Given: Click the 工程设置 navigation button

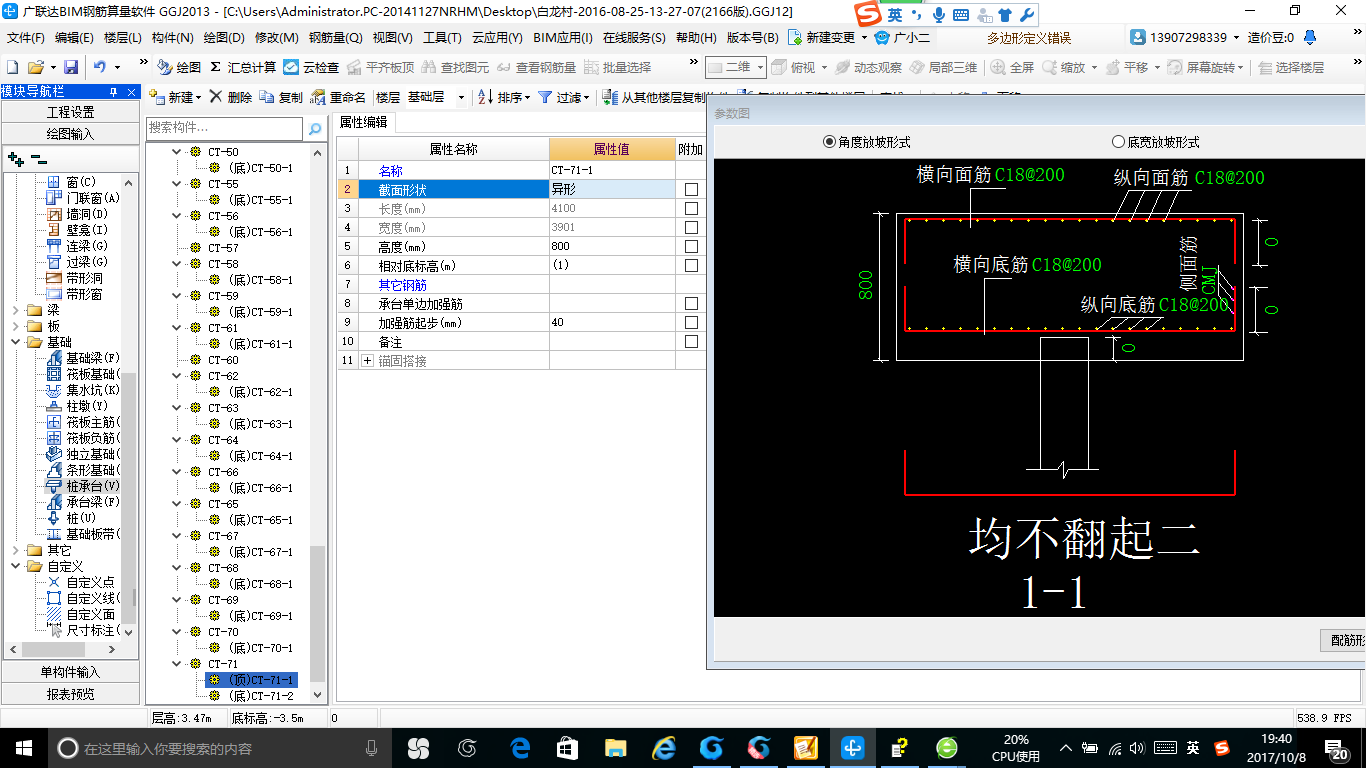Looking at the screenshot, I should (71, 112).
